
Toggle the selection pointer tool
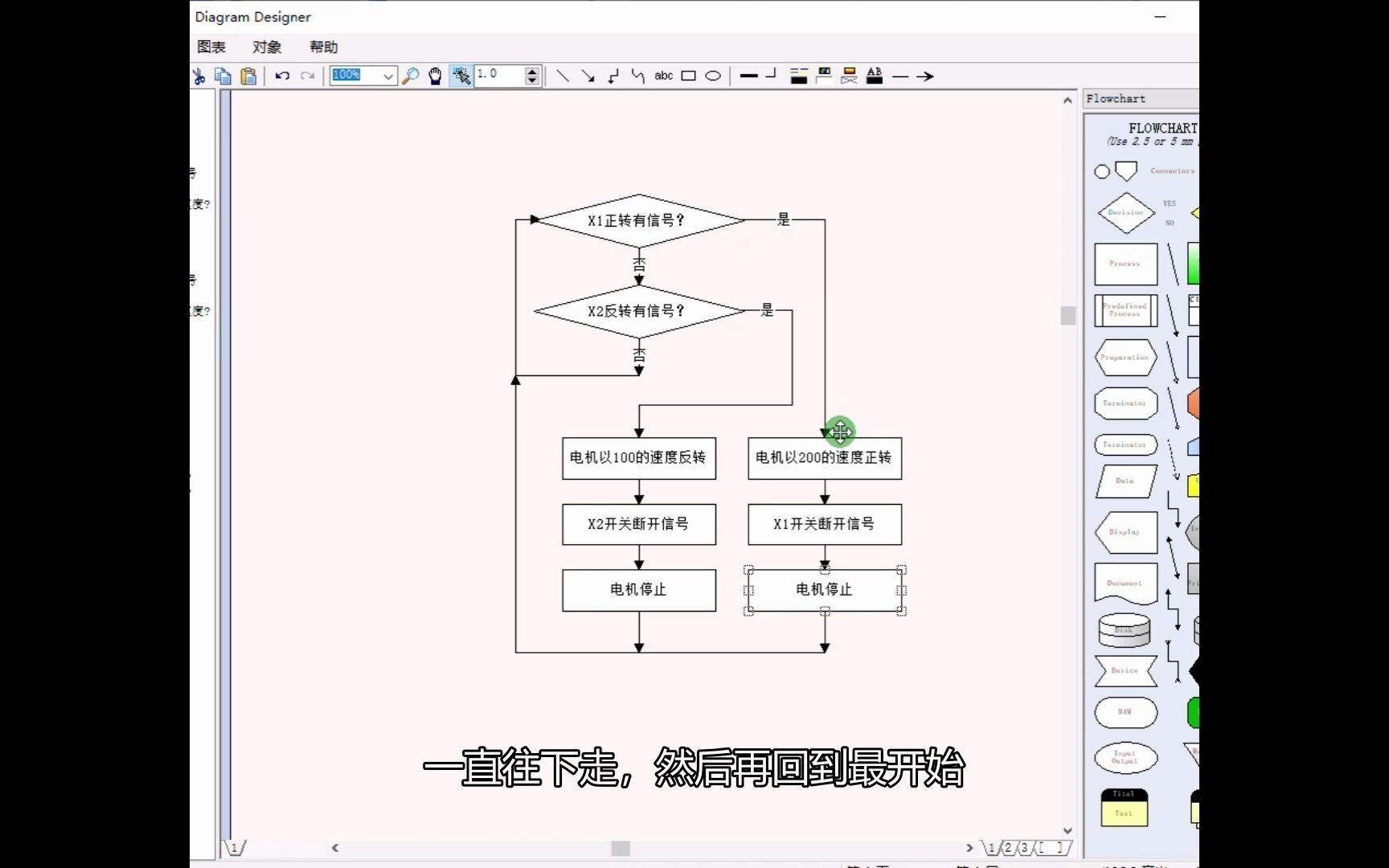[x=461, y=76]
